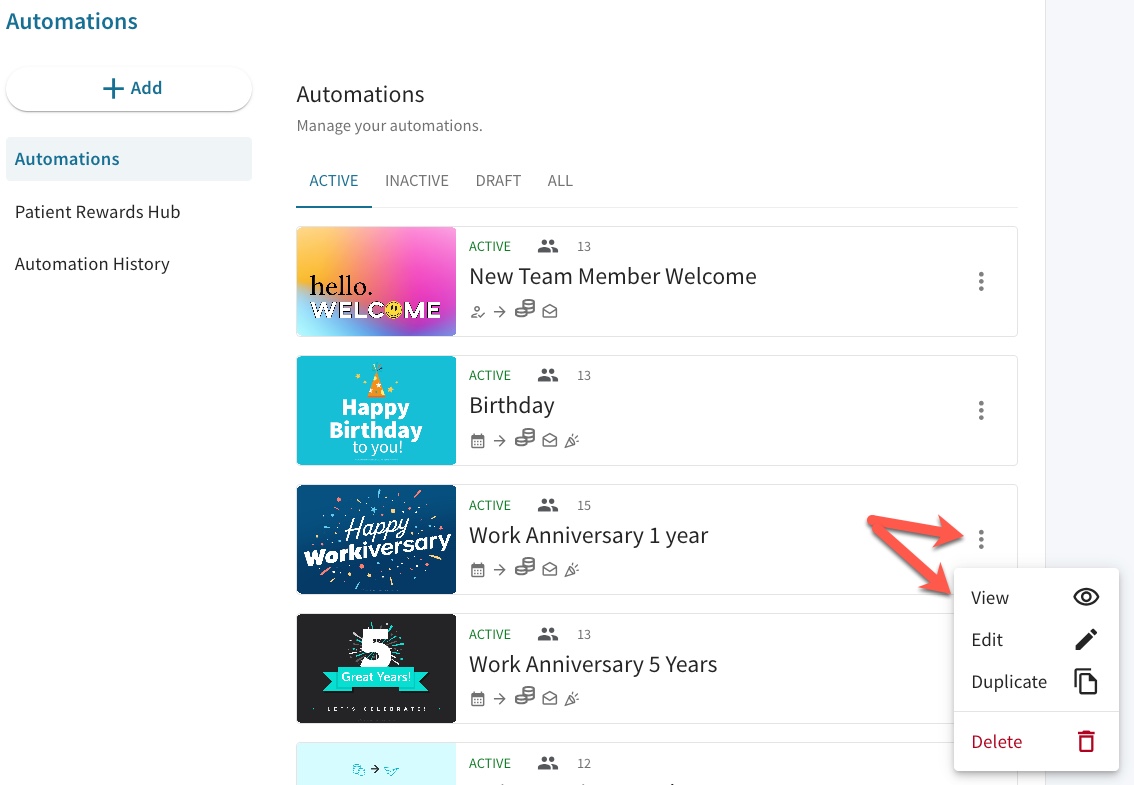Viewport: 1134px width, 785px height.
Task: Open the New Team Member Welcome options menu
Action: click(x=981, y=281)
